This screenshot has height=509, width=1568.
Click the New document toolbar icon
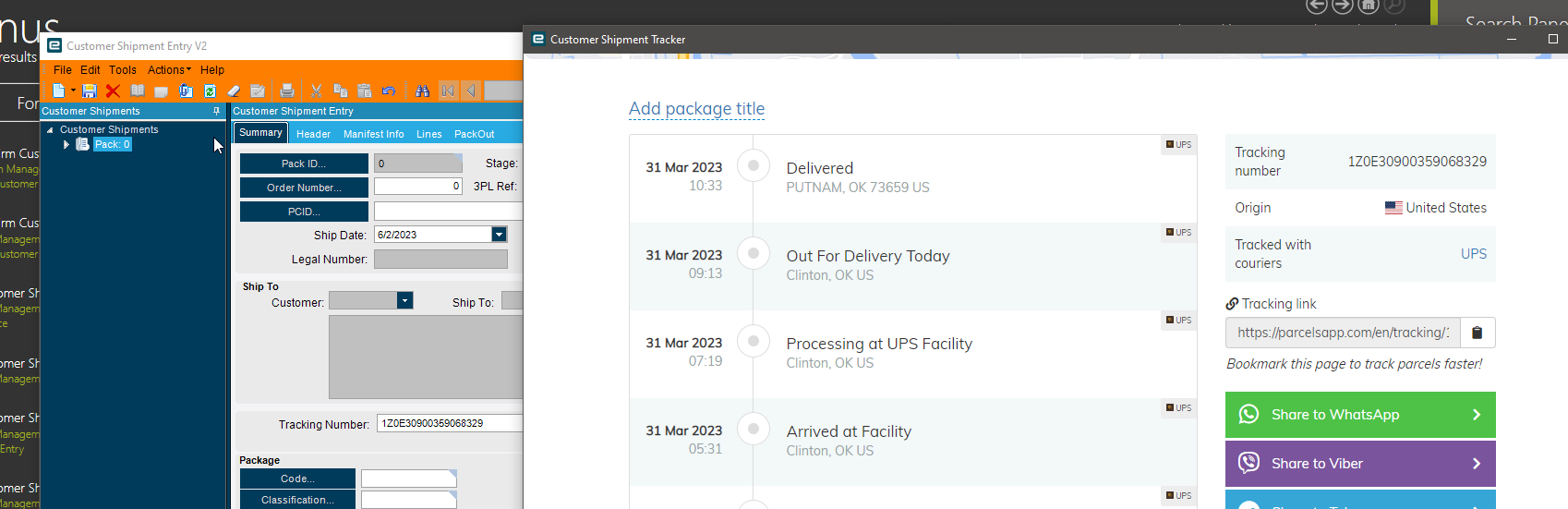point(59,91)
